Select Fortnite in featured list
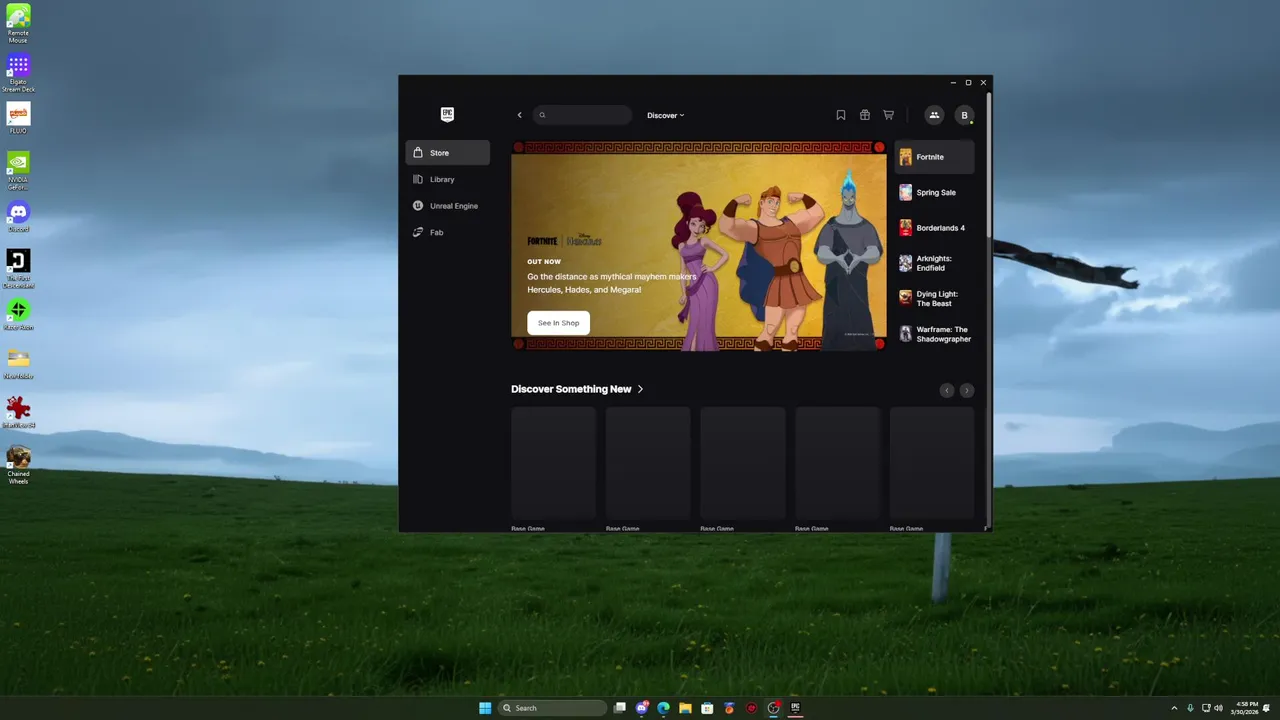Screen dimensions: 1280x720 pyautogui.click(x=934, y=157)
